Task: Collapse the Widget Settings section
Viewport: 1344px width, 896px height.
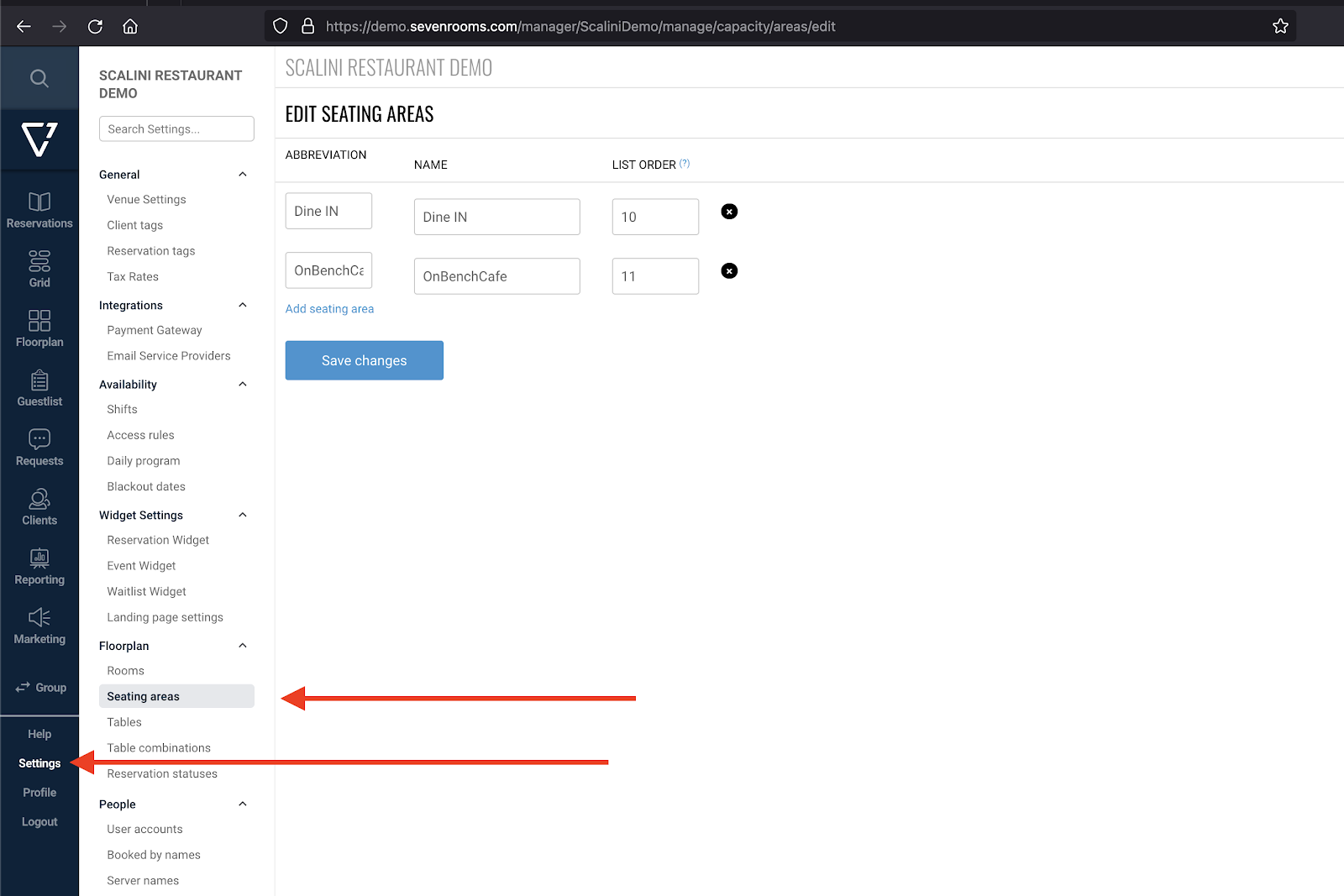Action: pos(243,516)
